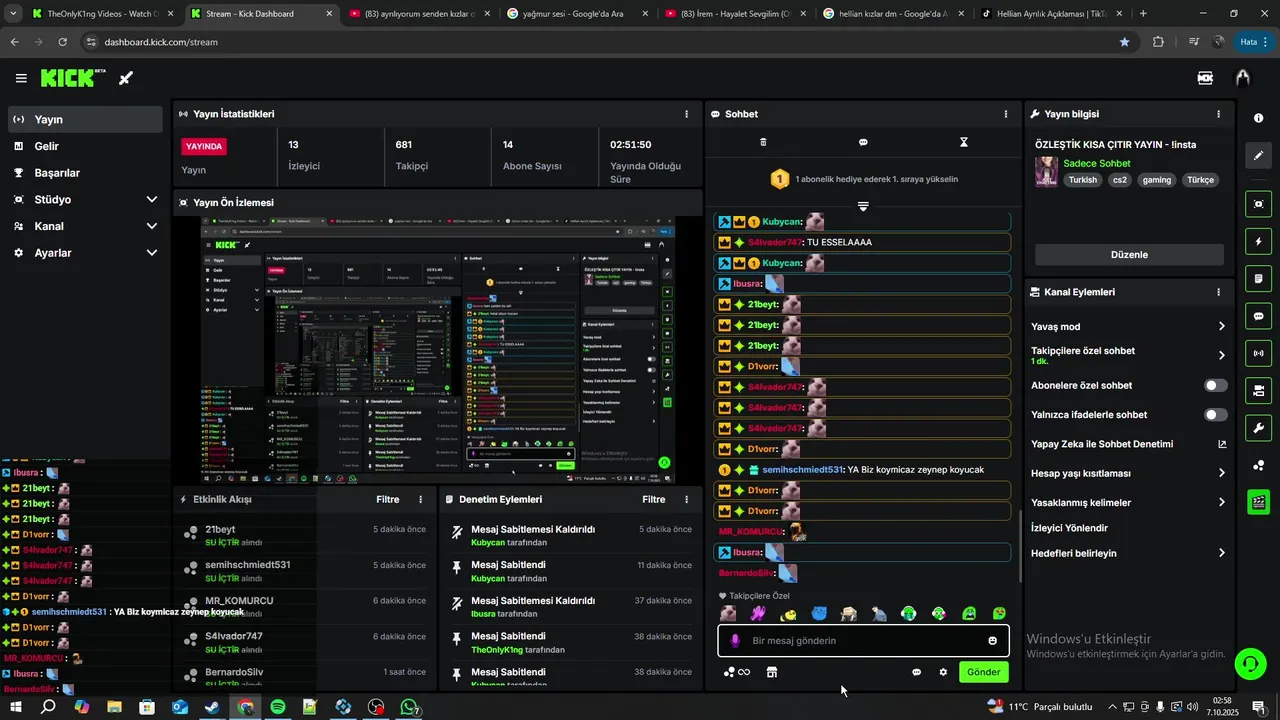Viewport: 1280px width, 720px height.
Task: Open the Filtre dropdown in Denetim Eylemleri
Action: point(654,499)
